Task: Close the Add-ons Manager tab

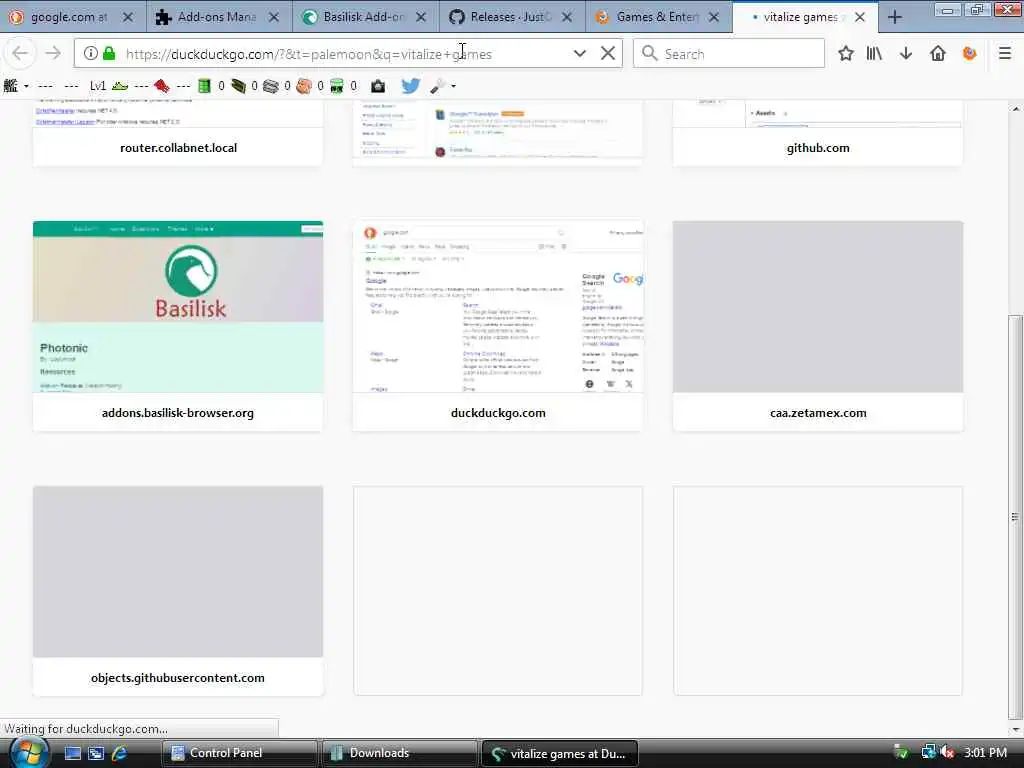Action: [274, 17]
